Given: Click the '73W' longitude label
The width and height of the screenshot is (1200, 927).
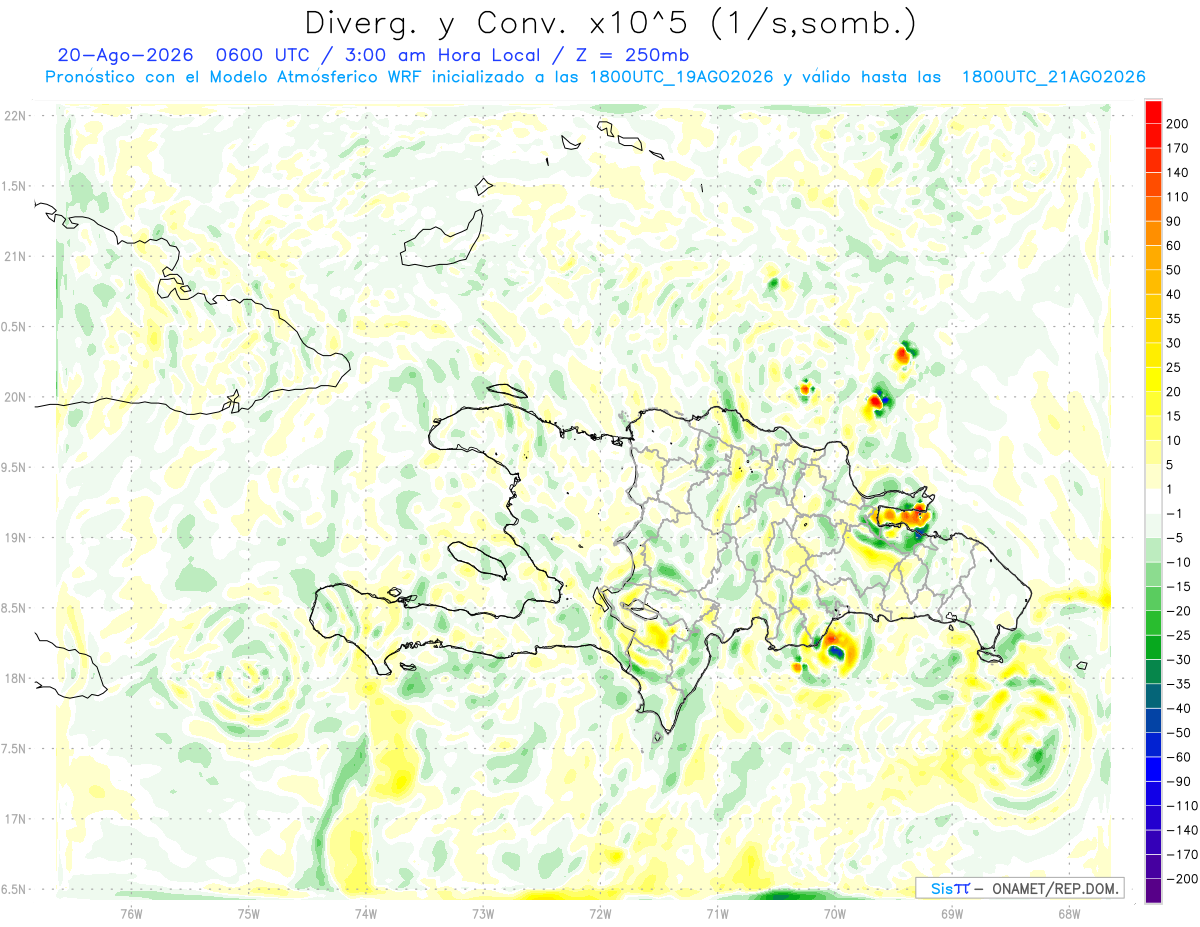Looking at the screenshot, I should click(x=483, y=913).
